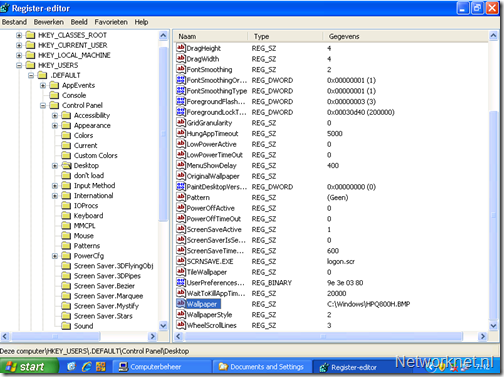Click the Sound key folder icon

pyautogui.click(x=66, y=326)
